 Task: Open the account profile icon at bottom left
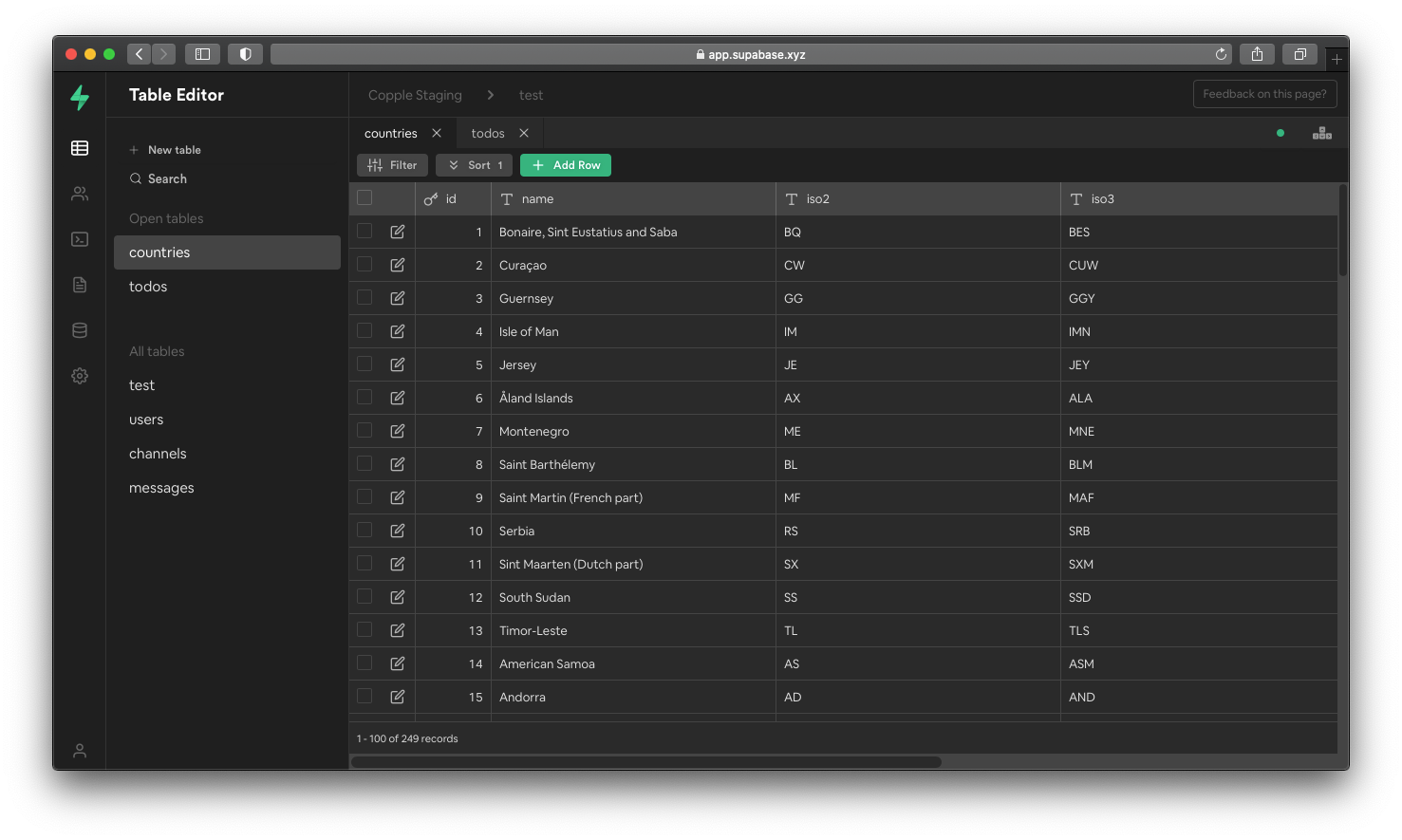click(x=80, y=751)
